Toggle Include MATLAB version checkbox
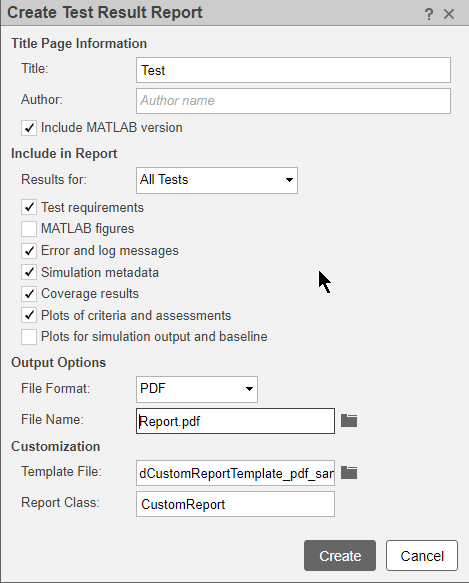The height and width of the screenshot is (583, 469). tap(29, 128)
